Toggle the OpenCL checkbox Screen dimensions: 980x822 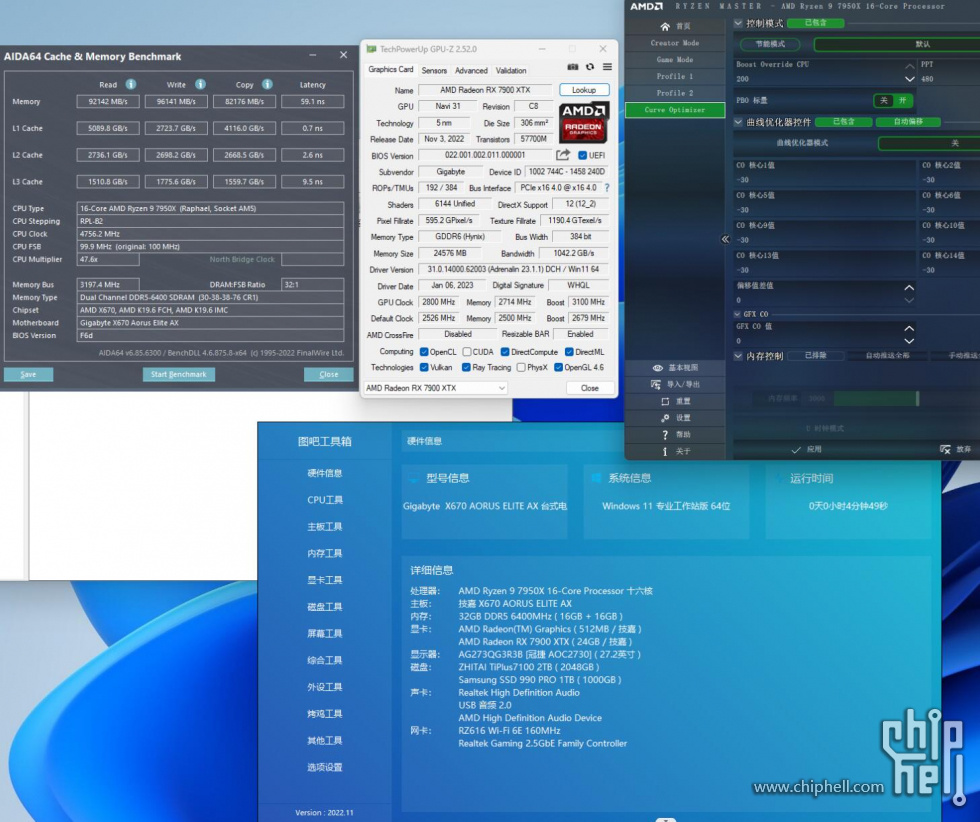(424, 352)
